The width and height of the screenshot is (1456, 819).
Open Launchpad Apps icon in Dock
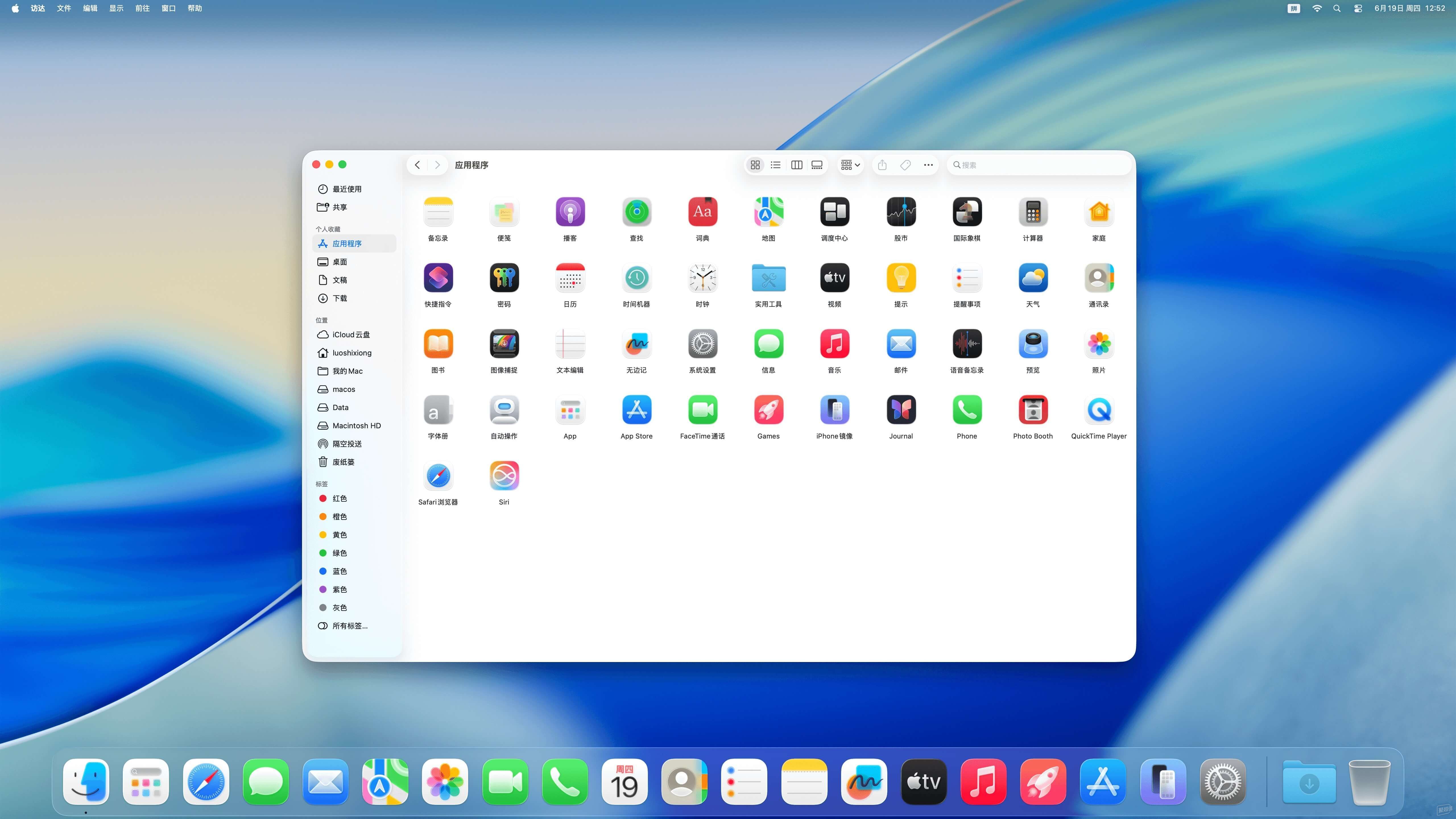(146, 782)
